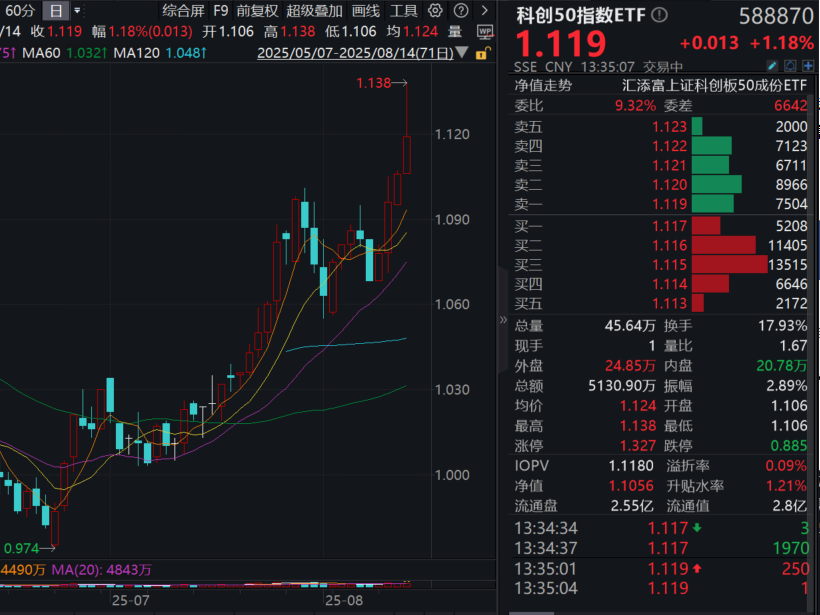Click the 超级叠加 overlay button
Viewport: 820px width, 615px height.
click(314, 11)
